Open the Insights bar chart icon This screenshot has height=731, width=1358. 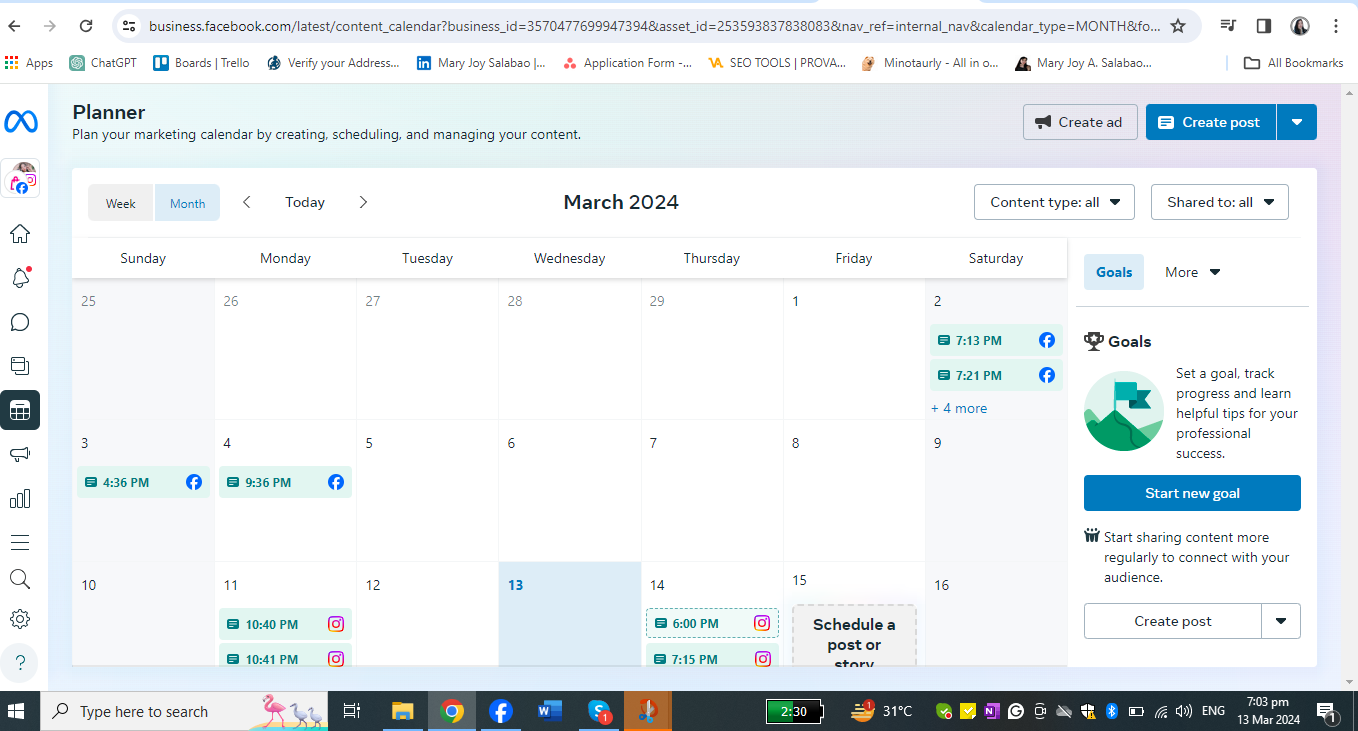pos(20,498)
